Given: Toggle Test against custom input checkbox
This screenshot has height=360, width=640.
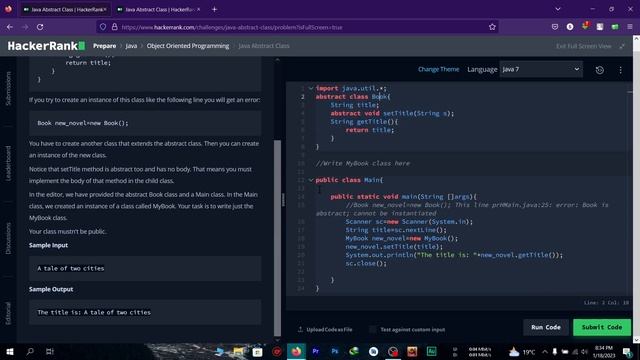Looking at the screenshot, I should [372, 329].
